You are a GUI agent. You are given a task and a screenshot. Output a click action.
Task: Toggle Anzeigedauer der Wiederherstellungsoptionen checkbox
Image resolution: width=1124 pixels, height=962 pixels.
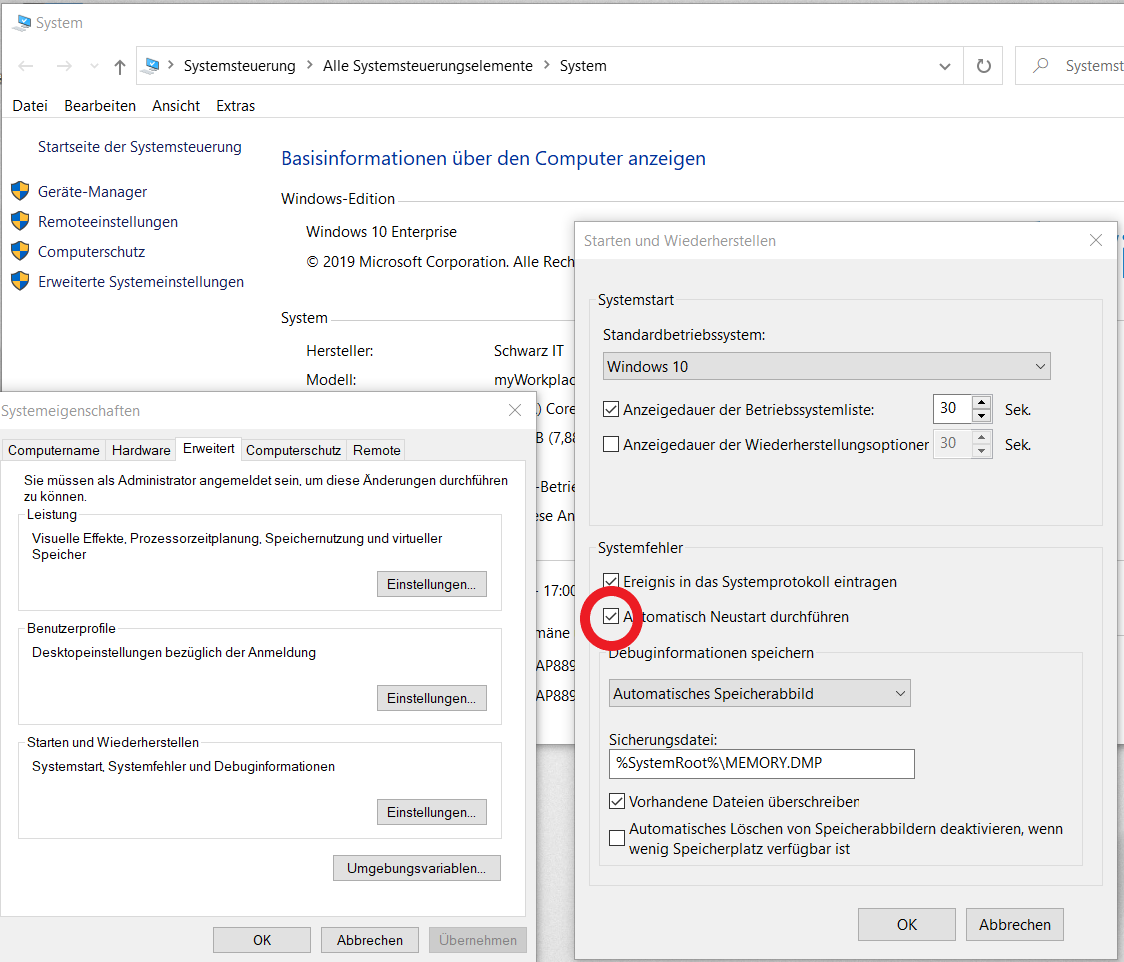pyautogui.click(x=611, y=444)
